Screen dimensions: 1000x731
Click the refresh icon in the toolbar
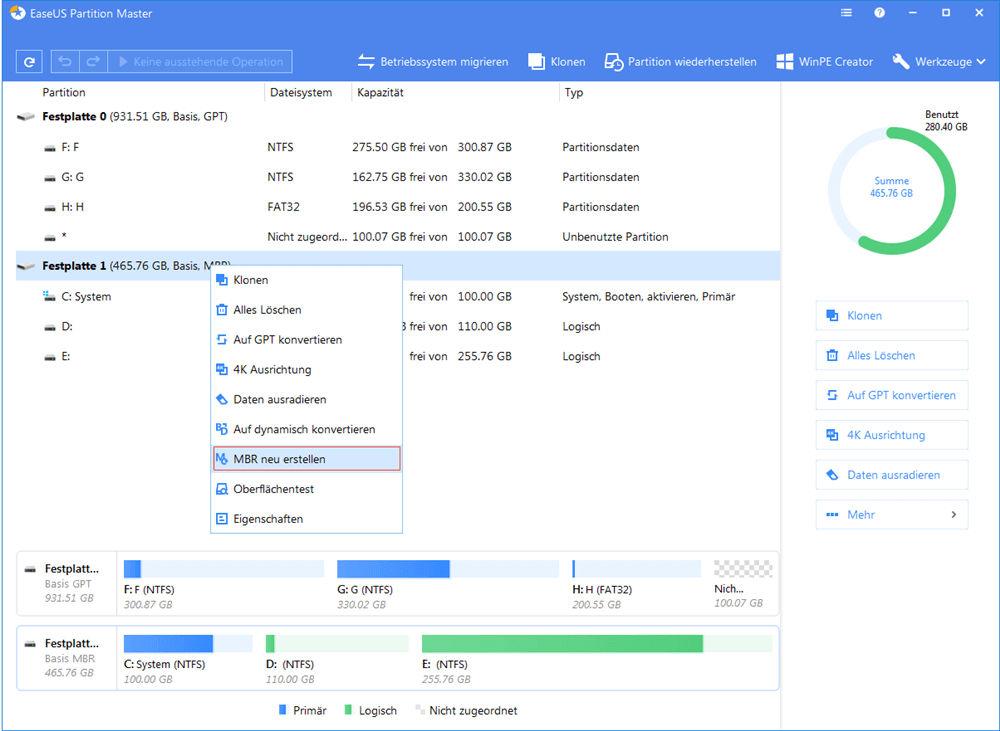29,62
